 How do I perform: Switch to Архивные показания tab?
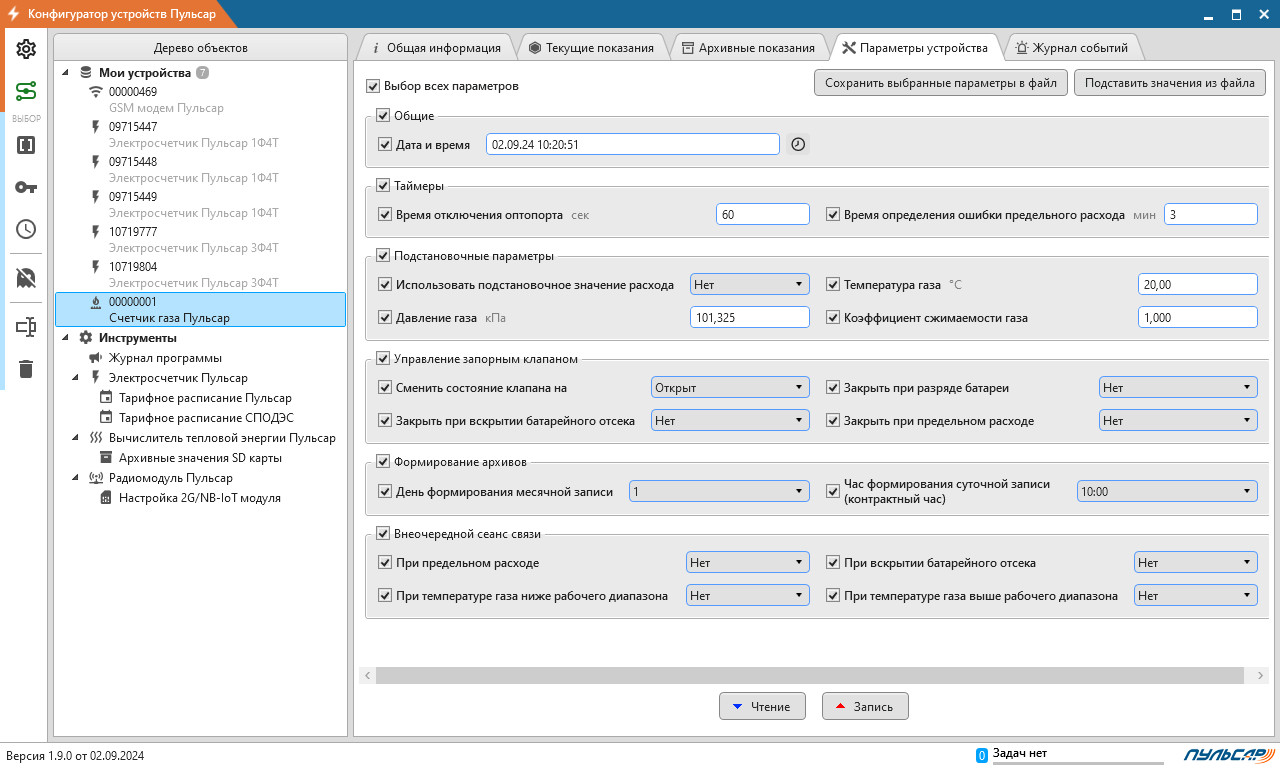(x=749, y=47)
